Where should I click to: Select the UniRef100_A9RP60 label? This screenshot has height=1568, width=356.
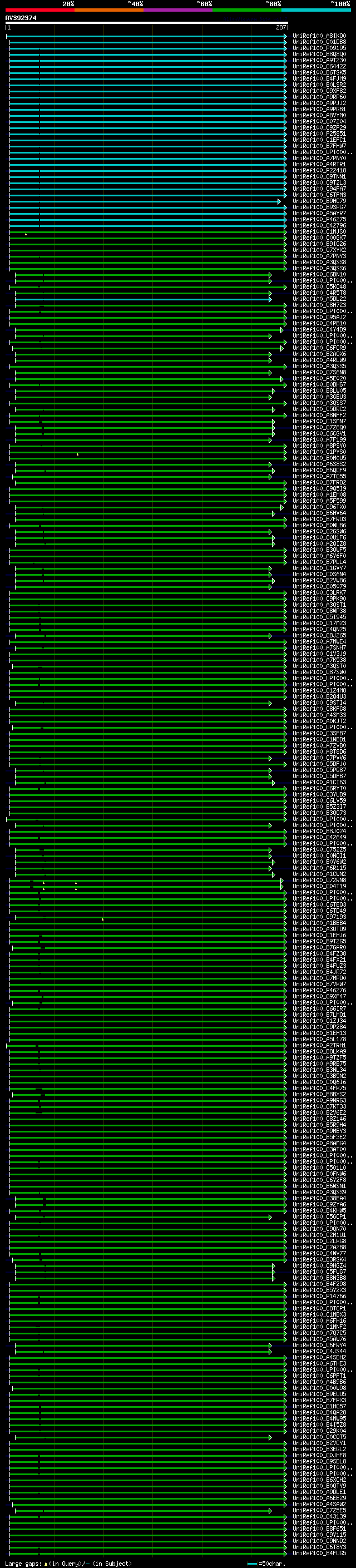319,97
